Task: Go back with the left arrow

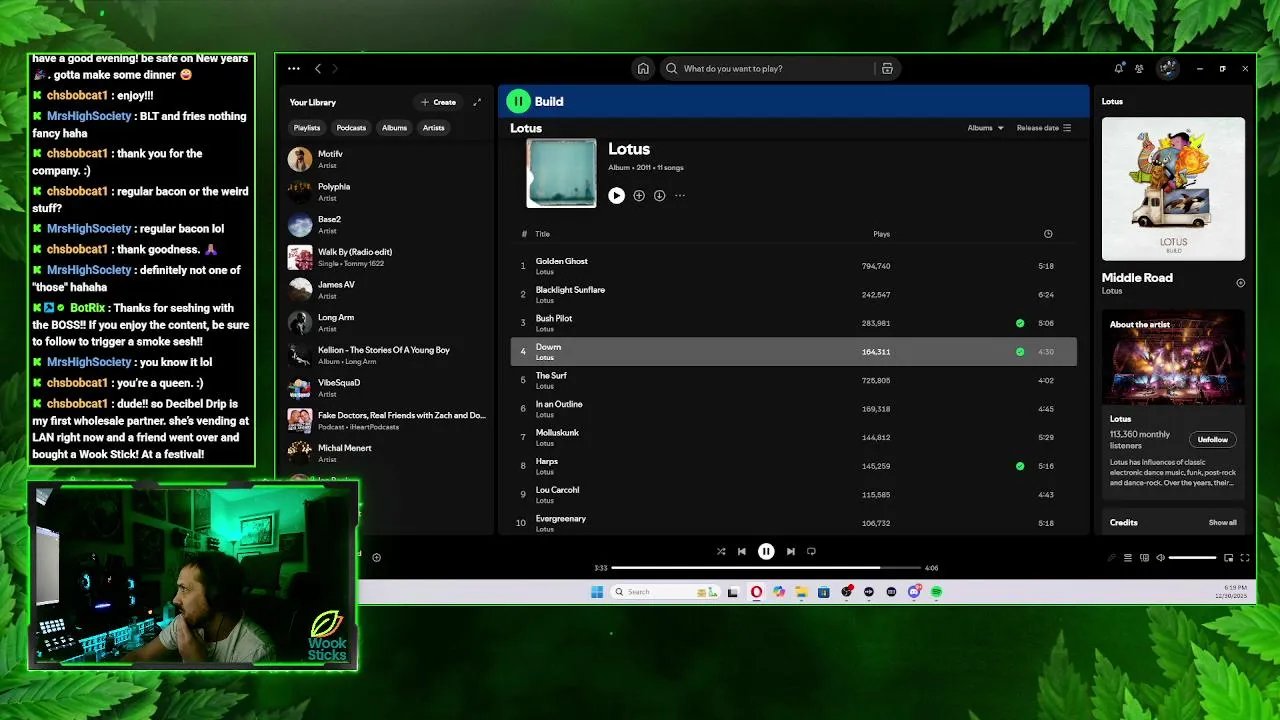Action: (x=318, y=68)
